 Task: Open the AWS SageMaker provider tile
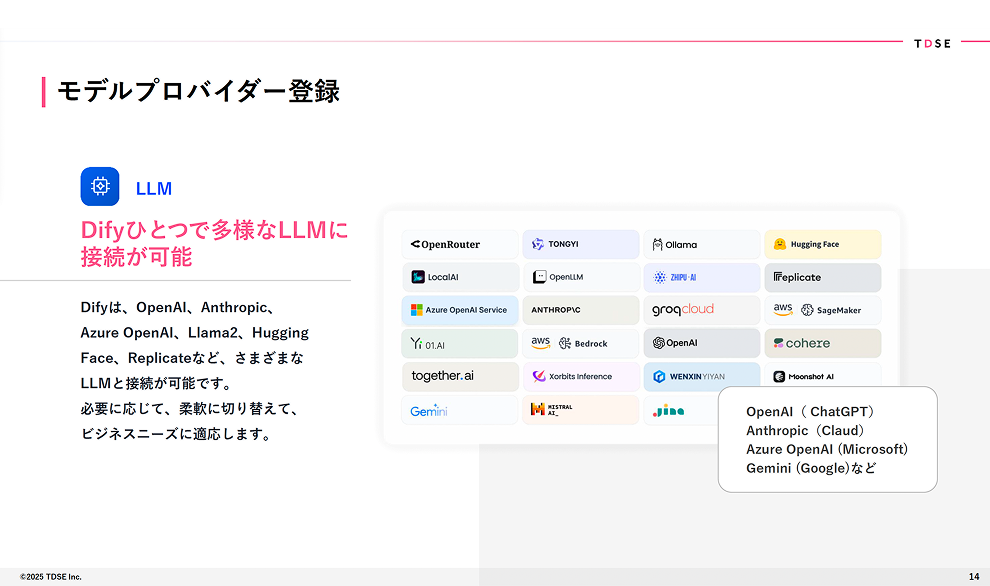pyautogui.click(x=822, y=310)
